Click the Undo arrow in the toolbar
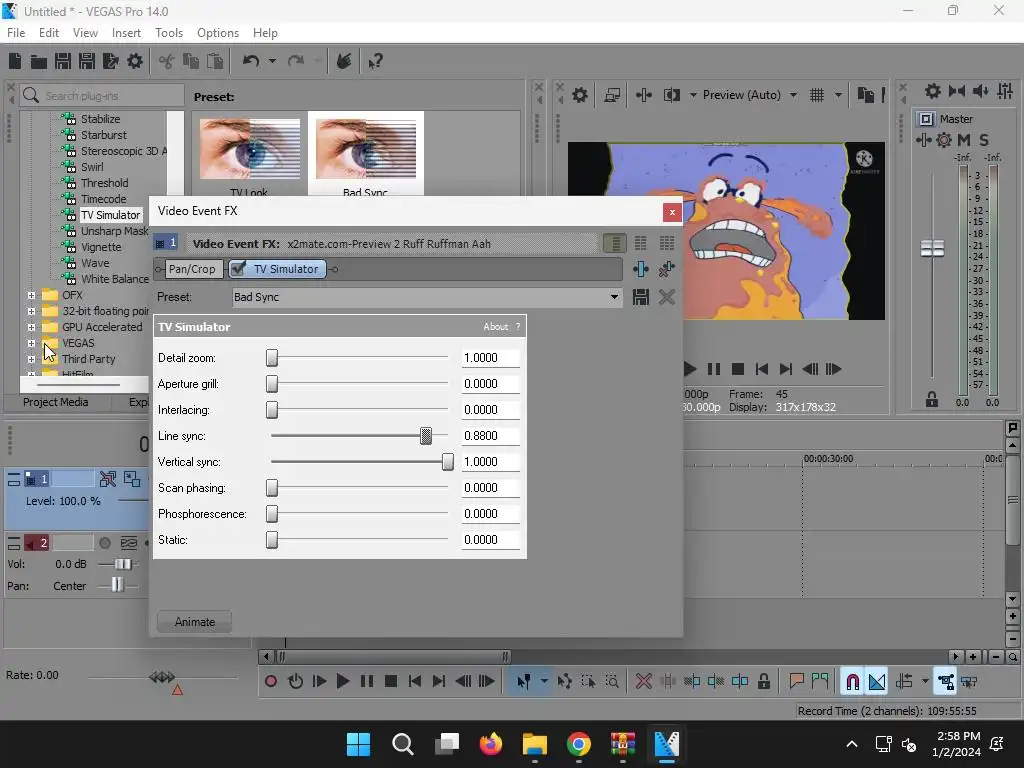The width and height of the screenshot is (1024, 768). pyautogui.click(x=251, y=61)
